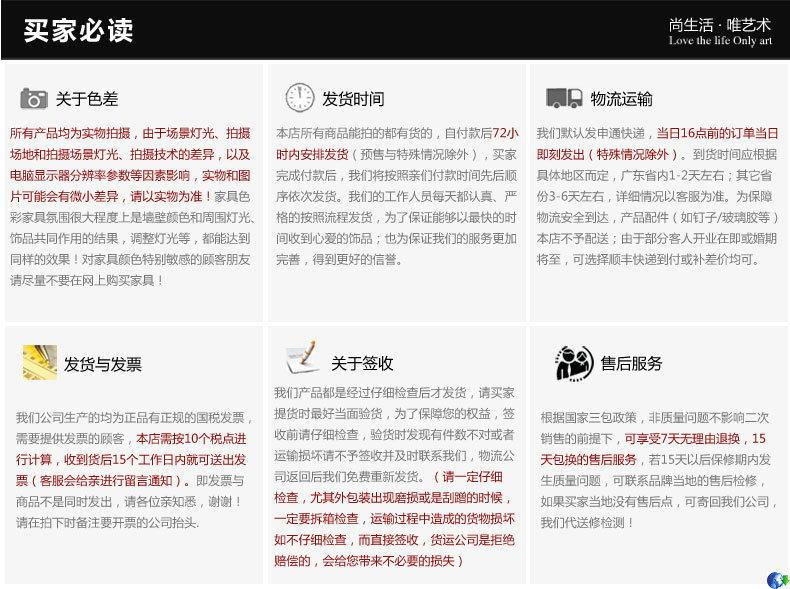The image size is (790, 589).
Task: Click the 尚生活·唯艺术 slogan text
Action: (720, 25)
